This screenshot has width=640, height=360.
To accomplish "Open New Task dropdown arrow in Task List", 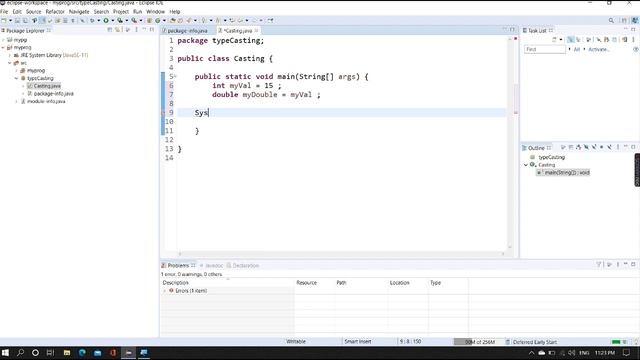I will point(561,40).
